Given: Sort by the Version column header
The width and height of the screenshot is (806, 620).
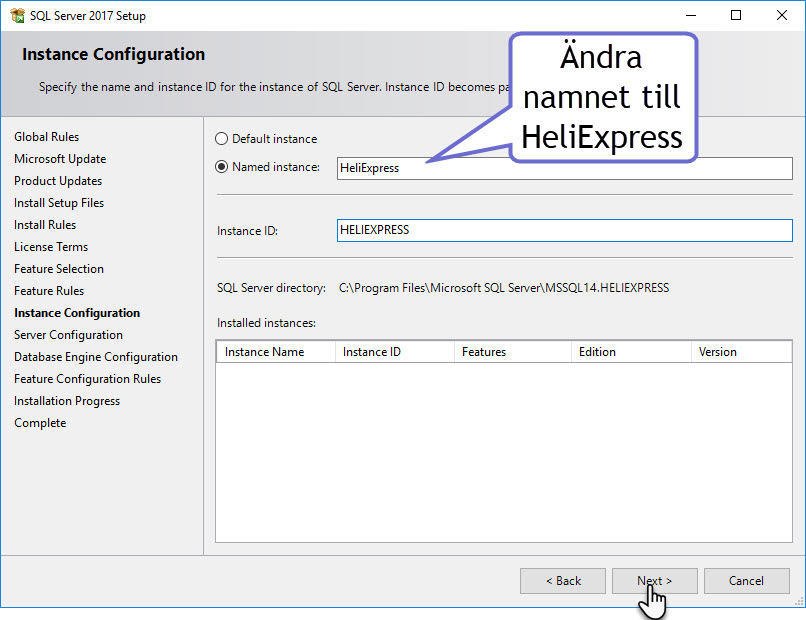Looking at the screenshot, I should [741, 352].
